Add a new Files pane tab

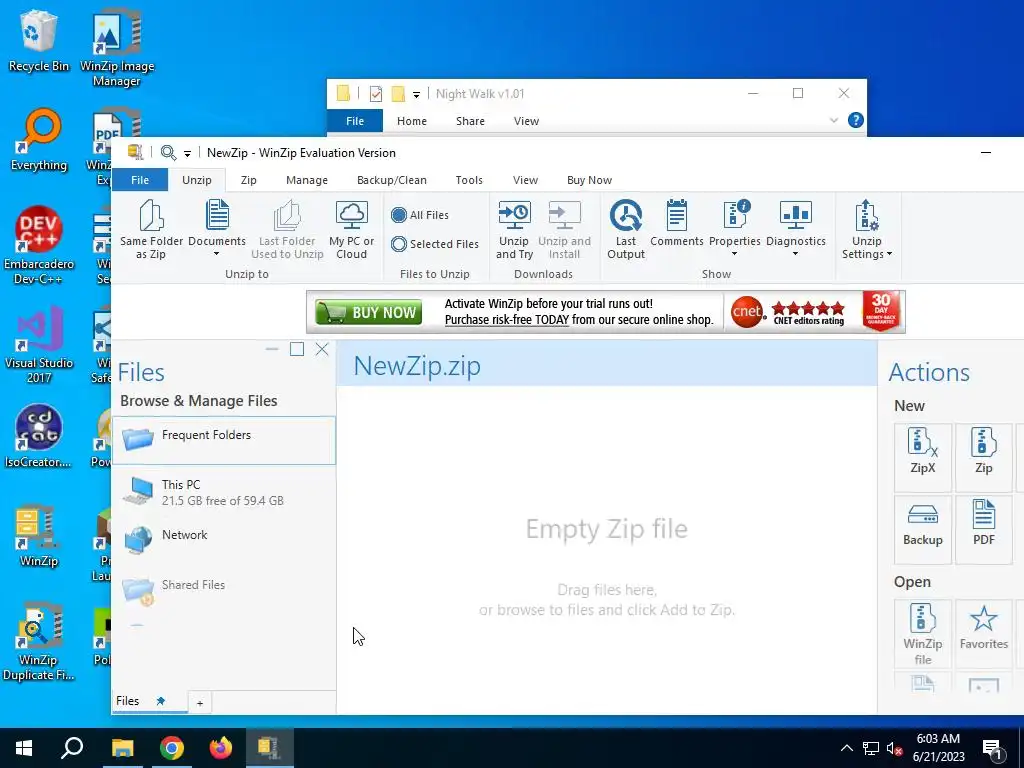[200, 703]
